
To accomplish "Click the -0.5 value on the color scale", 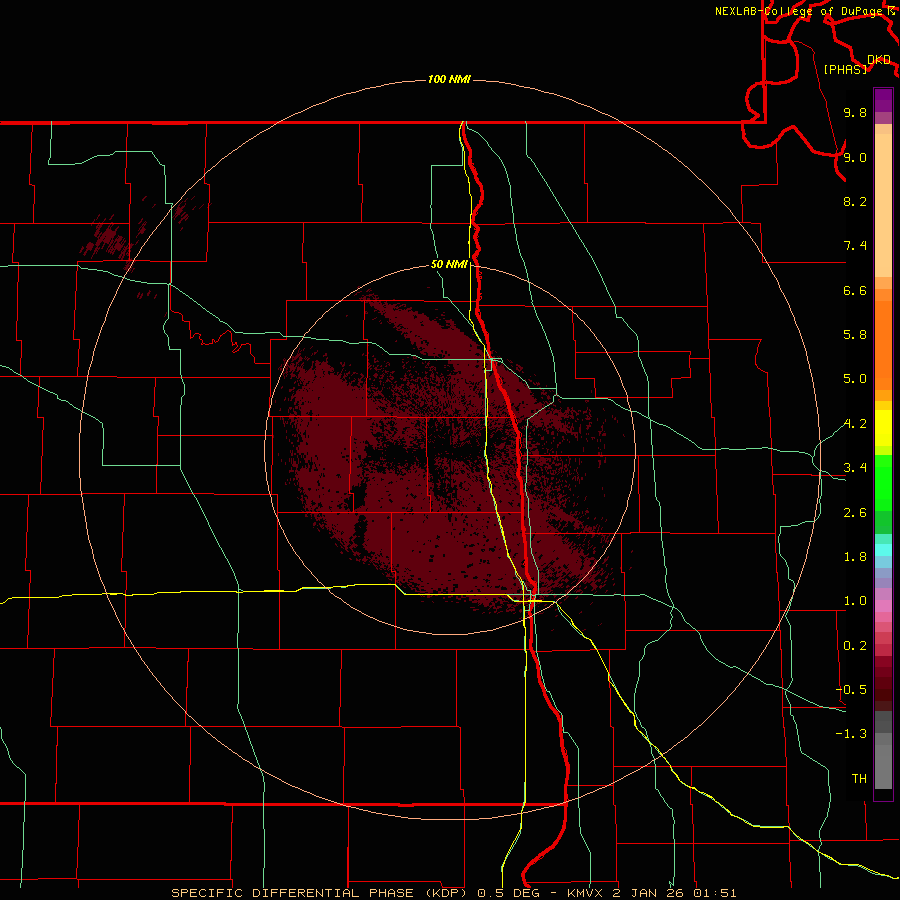I will tap(851, 689).
